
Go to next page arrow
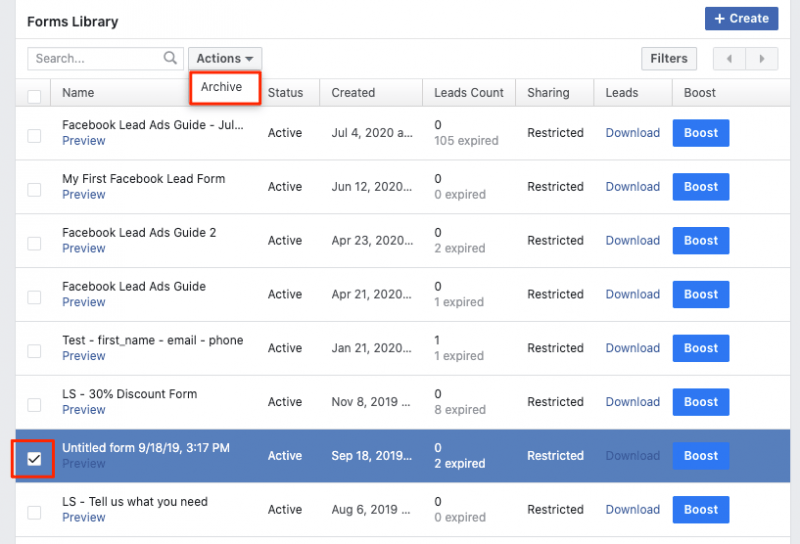click(762, 59)
